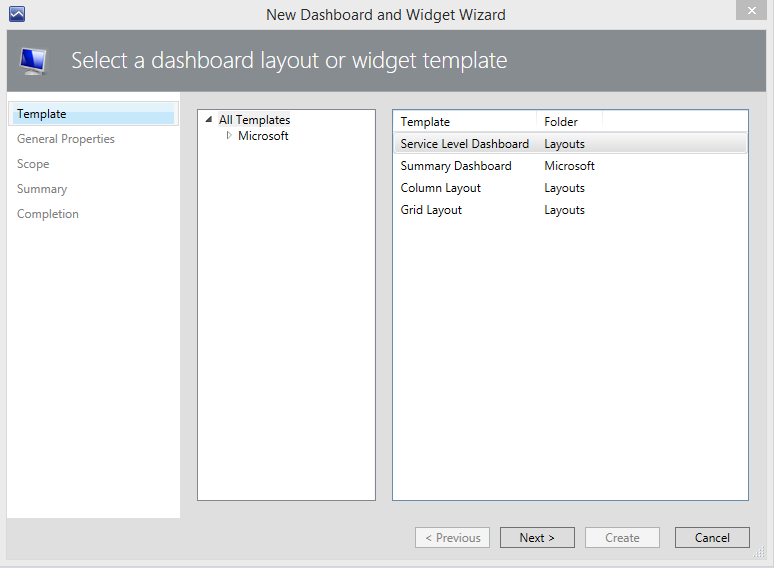Click the Next button
This screenshot has width=774, height=568.
pos(537,537)
